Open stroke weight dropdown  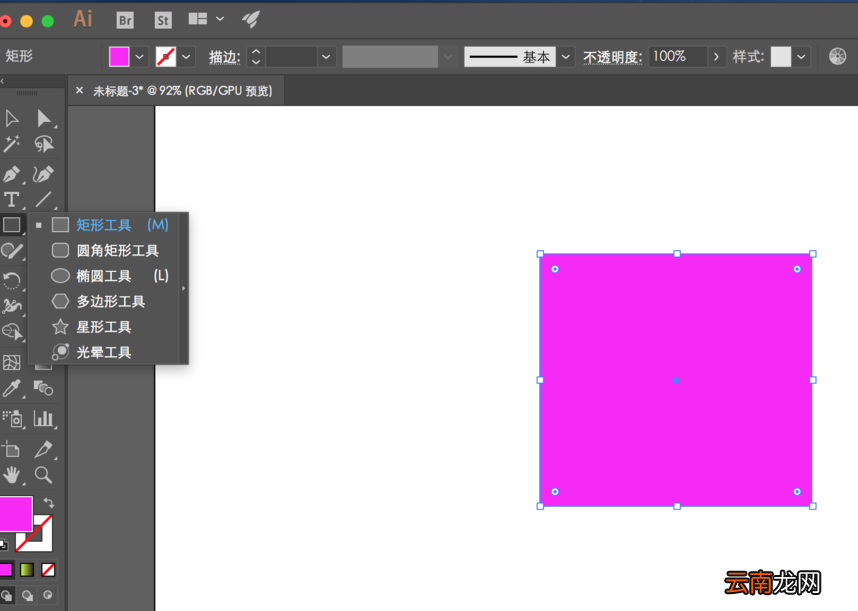coord(326,56)
